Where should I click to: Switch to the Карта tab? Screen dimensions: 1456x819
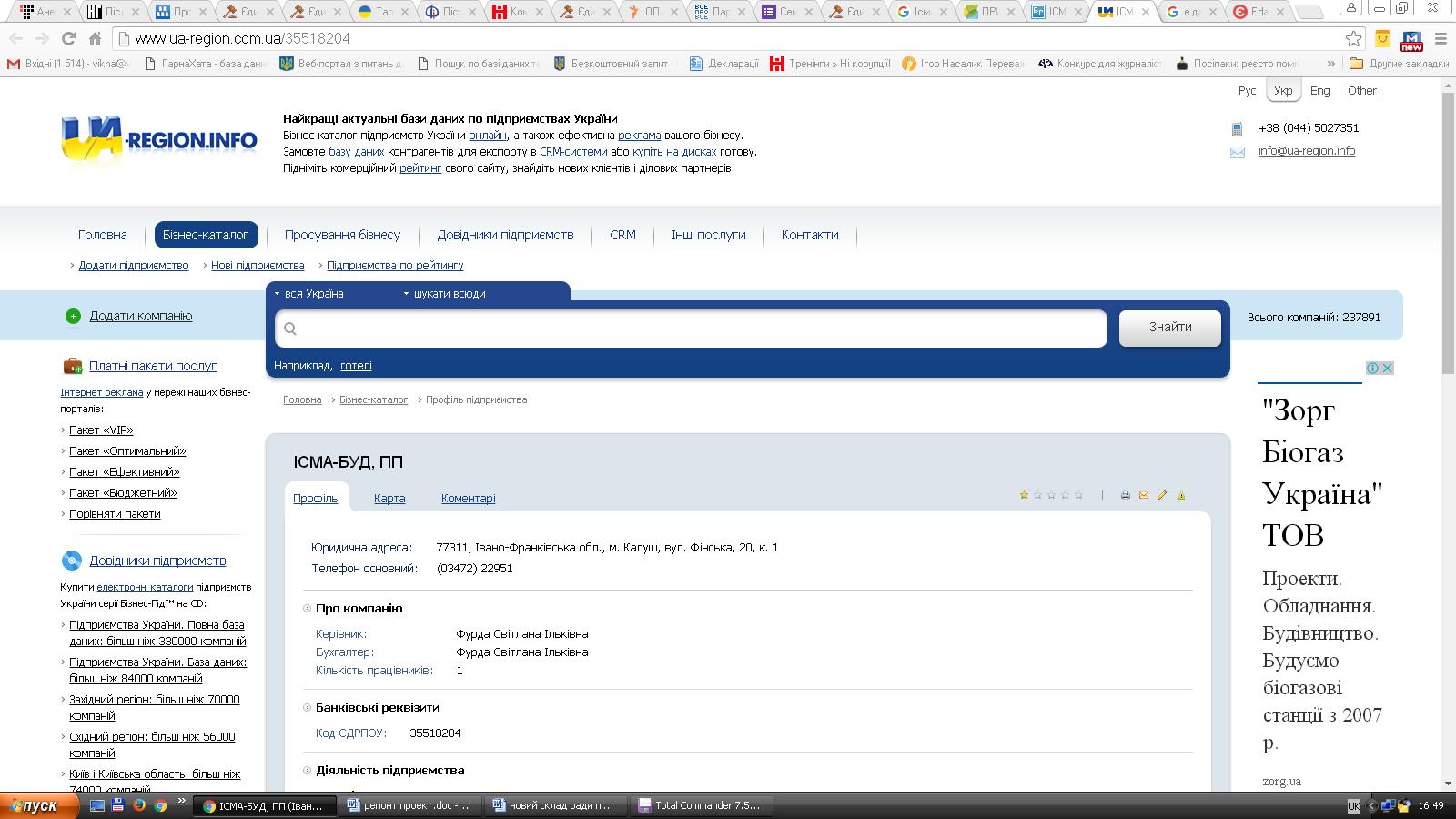tap(389, 499)
